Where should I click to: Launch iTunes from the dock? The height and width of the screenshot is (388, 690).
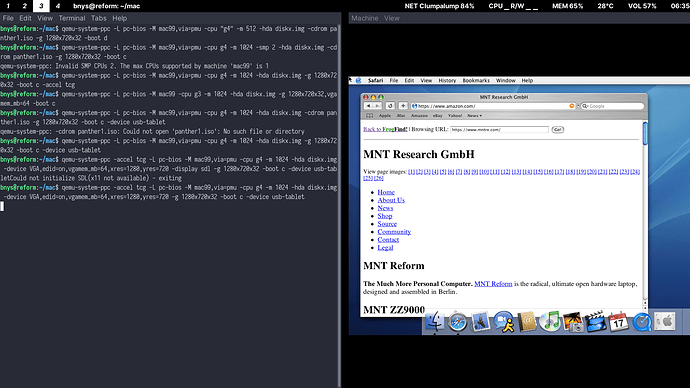coord(550,322)
